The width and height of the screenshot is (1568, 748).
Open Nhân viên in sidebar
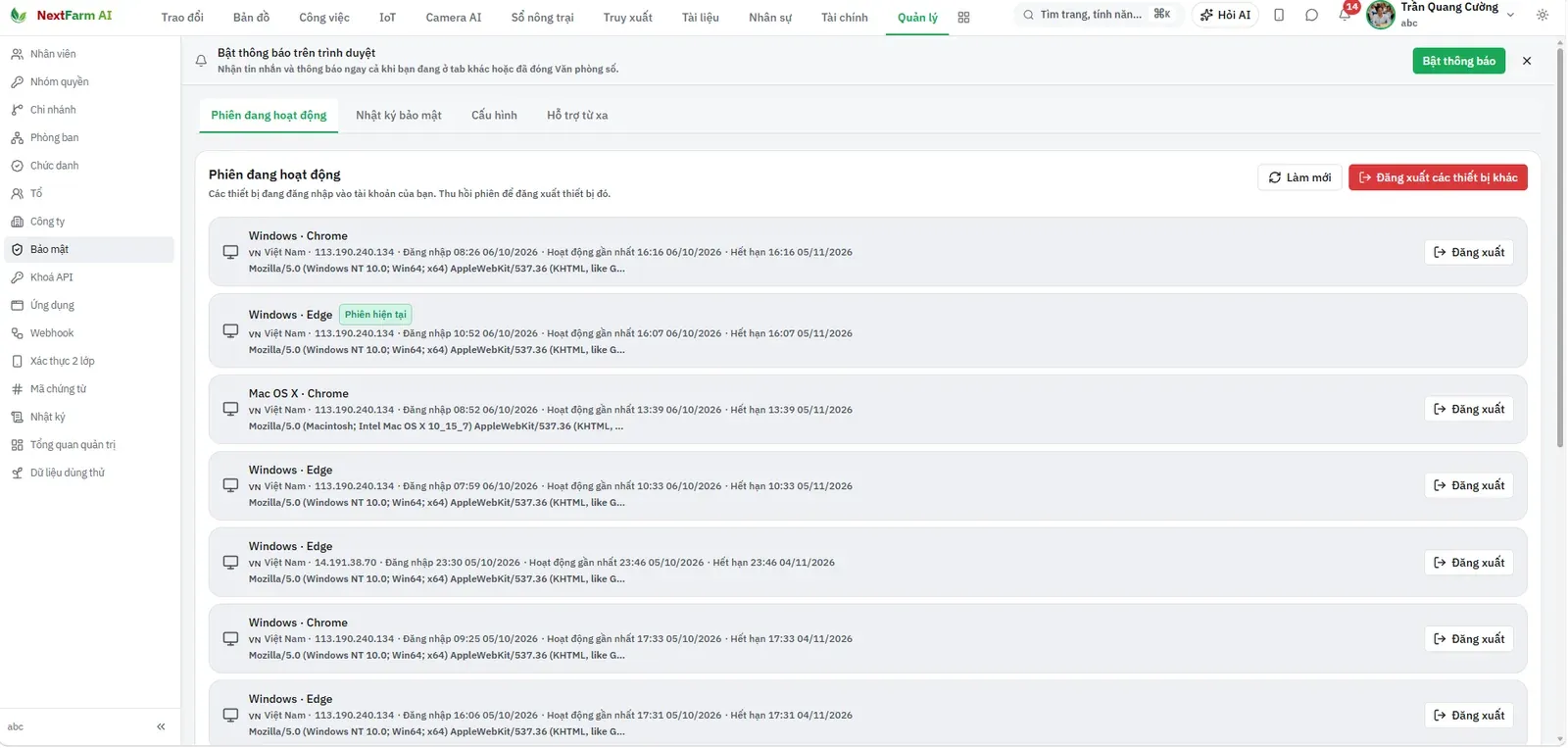point(89,54)
